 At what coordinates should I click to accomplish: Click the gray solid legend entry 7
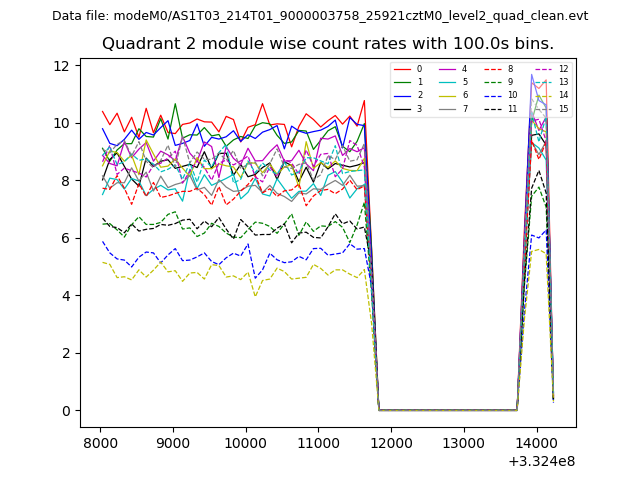coord(450,108)
